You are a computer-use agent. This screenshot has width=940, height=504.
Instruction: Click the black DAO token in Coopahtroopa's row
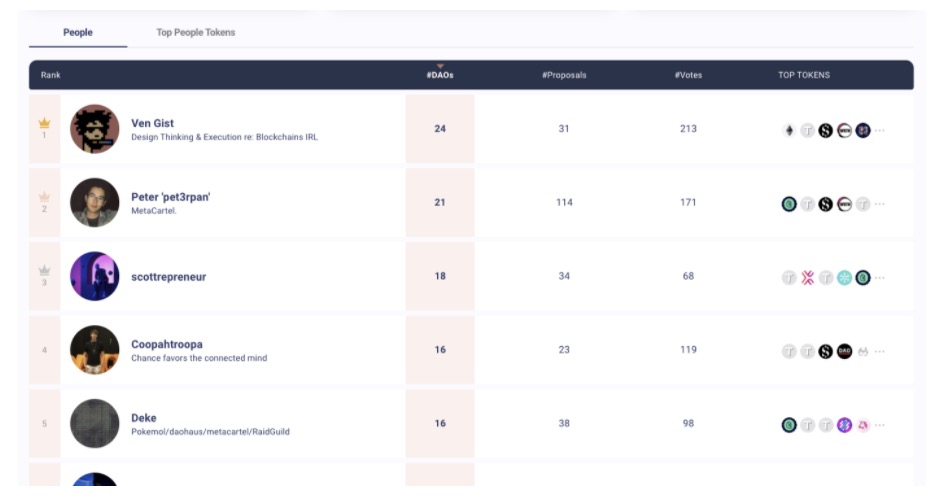pyautogui.click(x=844, y=351)
